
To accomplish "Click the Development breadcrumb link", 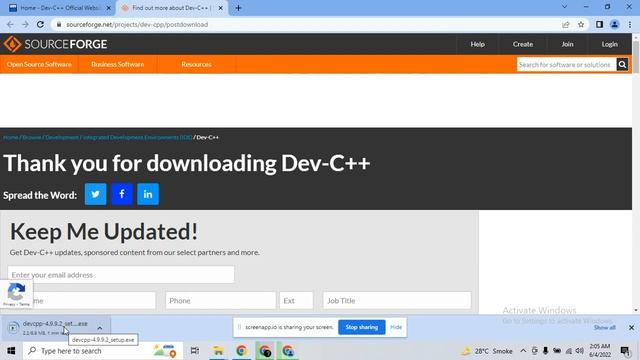I will (x=62, y=137).
